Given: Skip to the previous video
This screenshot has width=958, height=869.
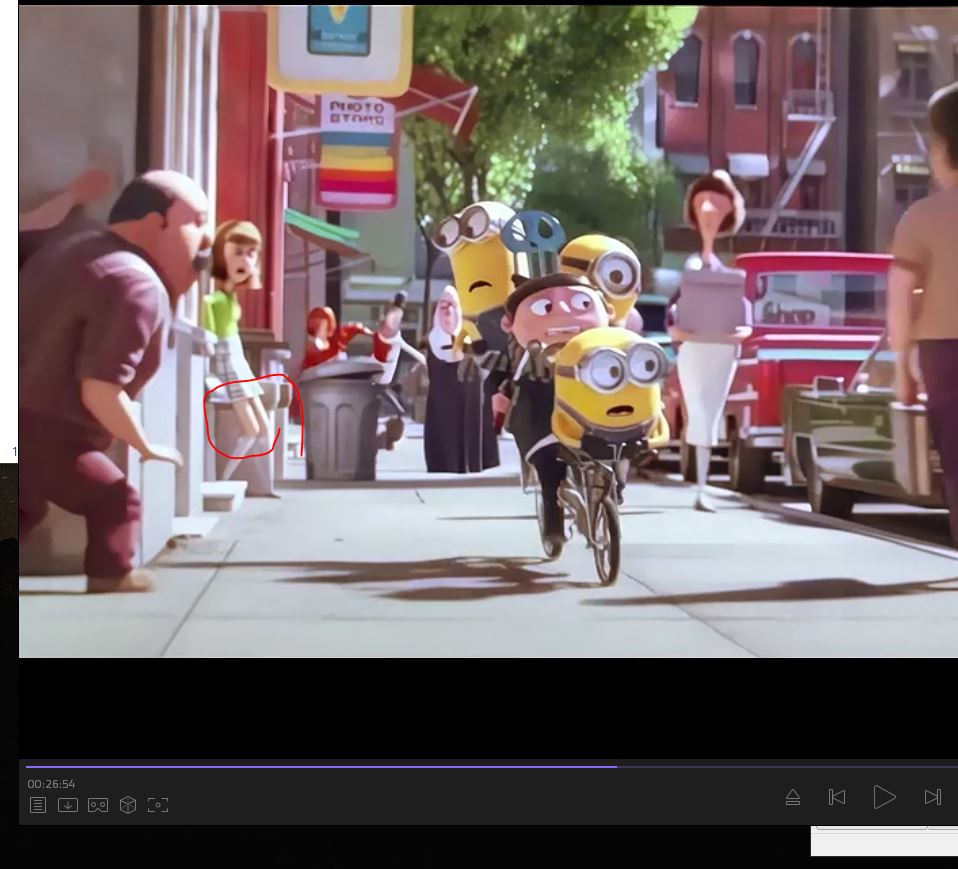Looking at the screenshot, I should [x=837, y=797].
